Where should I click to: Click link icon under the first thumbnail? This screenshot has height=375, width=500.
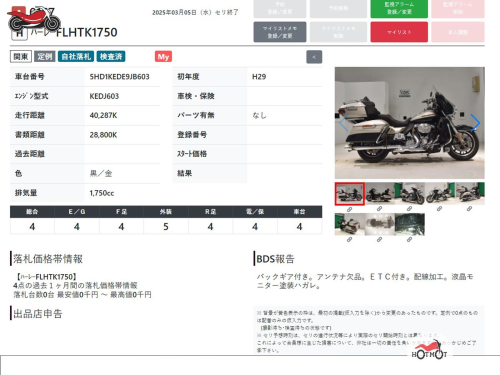(349, 209)
